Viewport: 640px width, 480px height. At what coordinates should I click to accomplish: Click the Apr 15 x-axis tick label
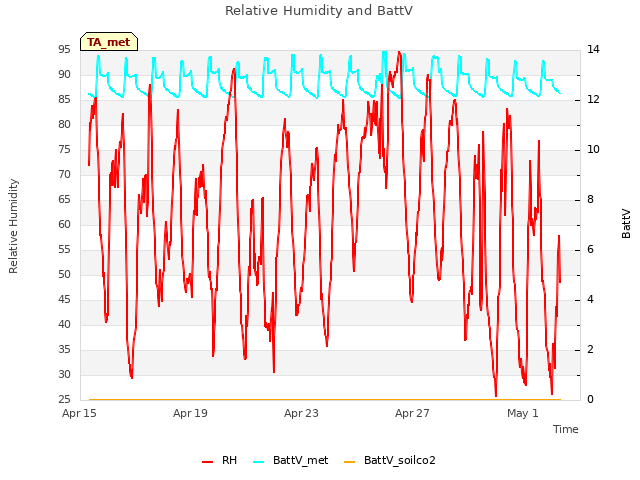click(x=79, y=413)
